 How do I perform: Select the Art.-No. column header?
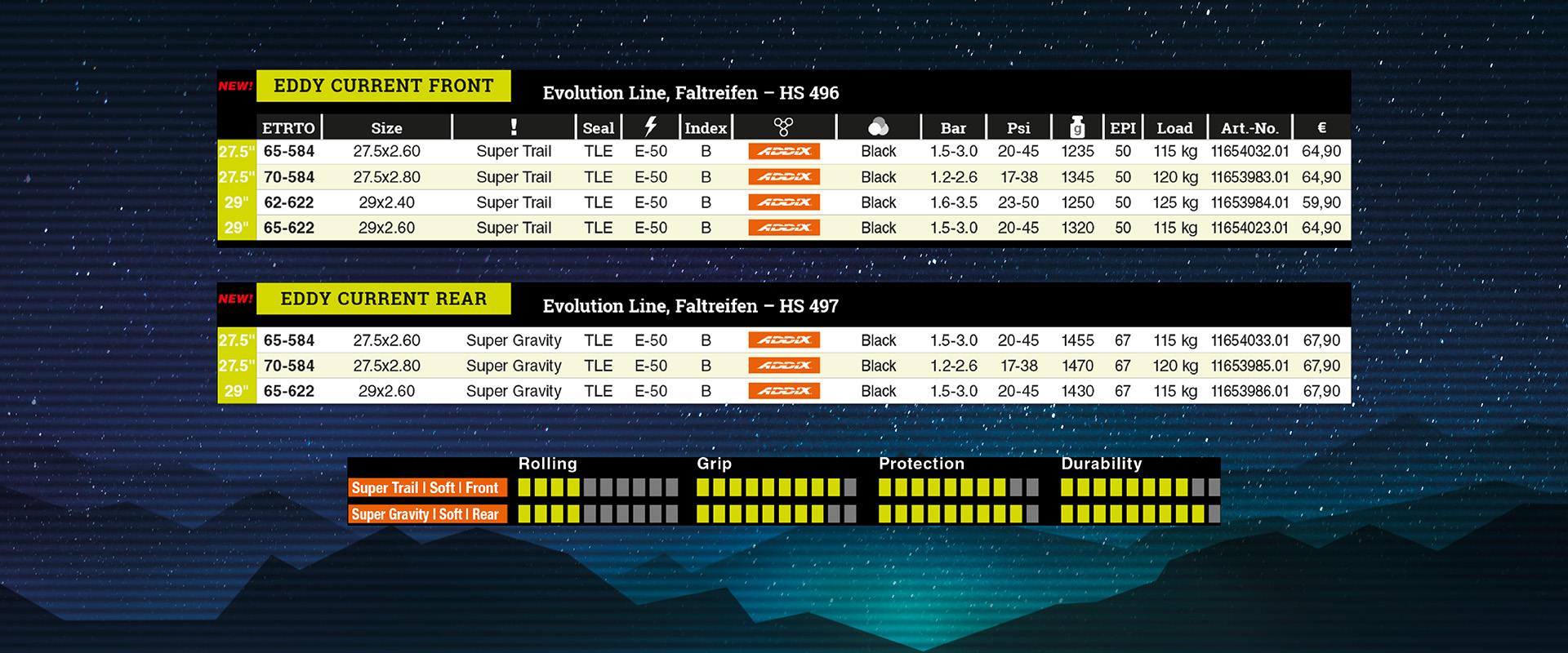click(x=1249, y=128)
